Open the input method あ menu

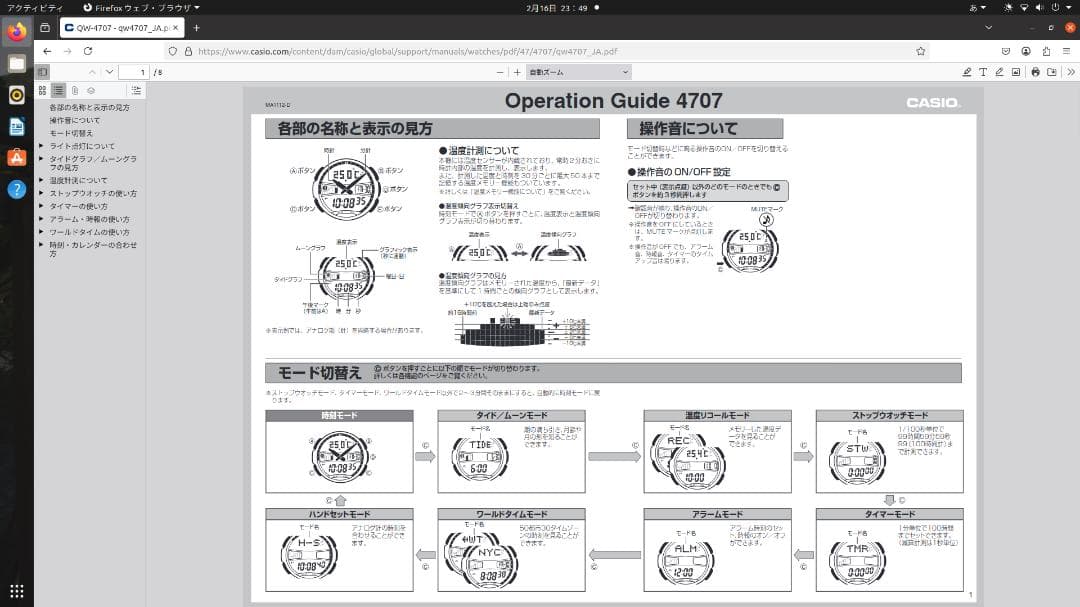coord(977,8)
